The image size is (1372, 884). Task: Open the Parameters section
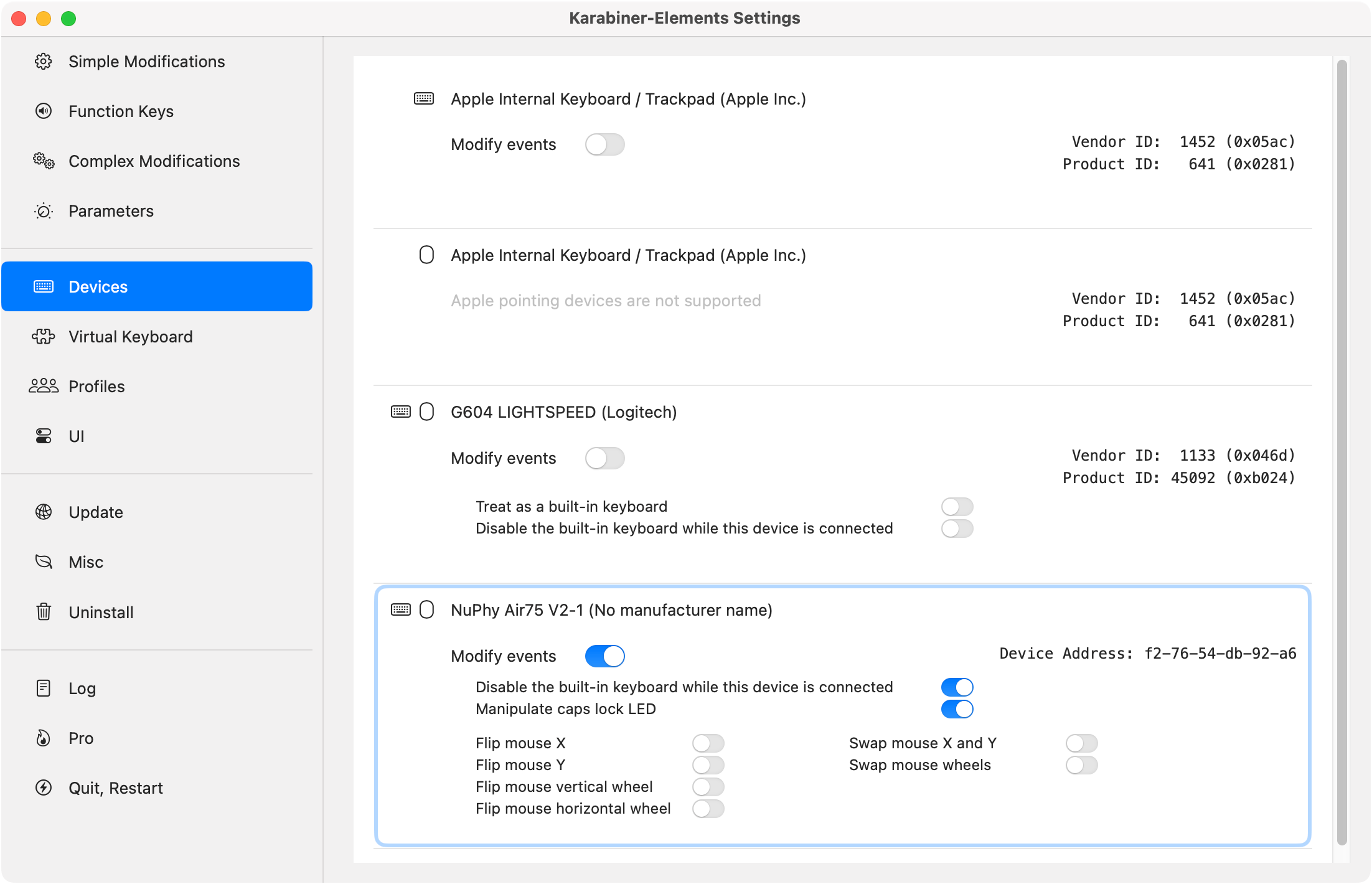(x=111, y=211)
